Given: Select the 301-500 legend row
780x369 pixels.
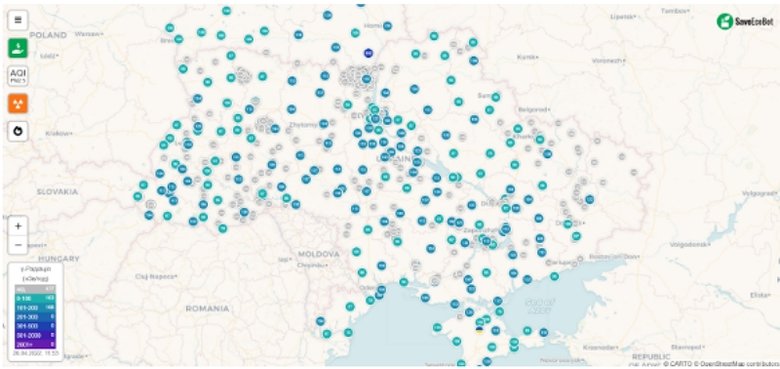Looking at the screenshot, I should [35, 326].
